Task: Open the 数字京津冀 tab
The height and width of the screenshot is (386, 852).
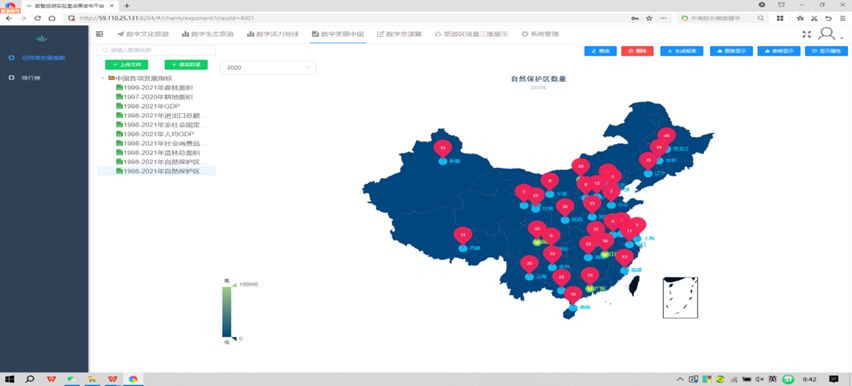Action: click(399, 34)
